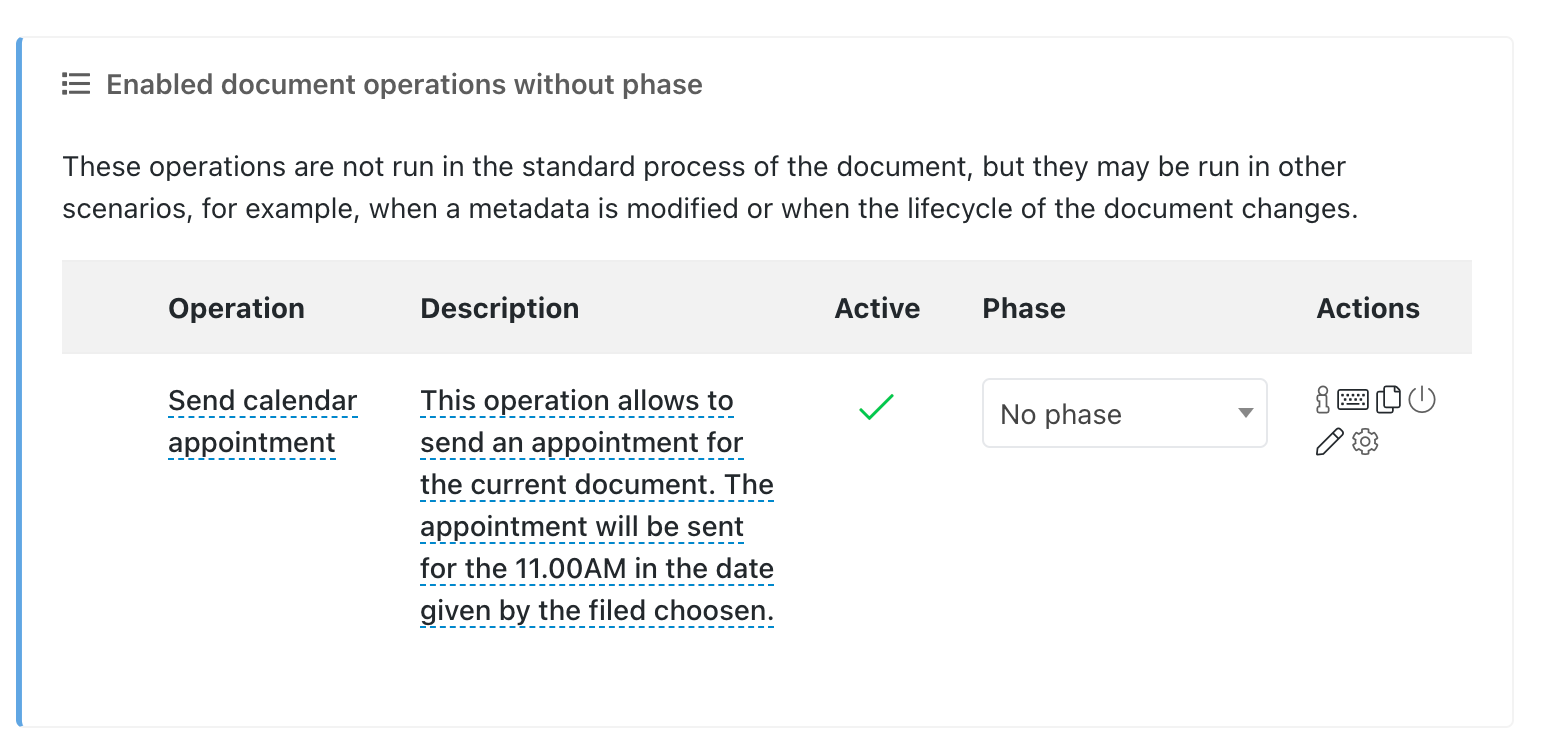
Task: Click the Enabled document operations without phase title
Action: coord(404,84)
